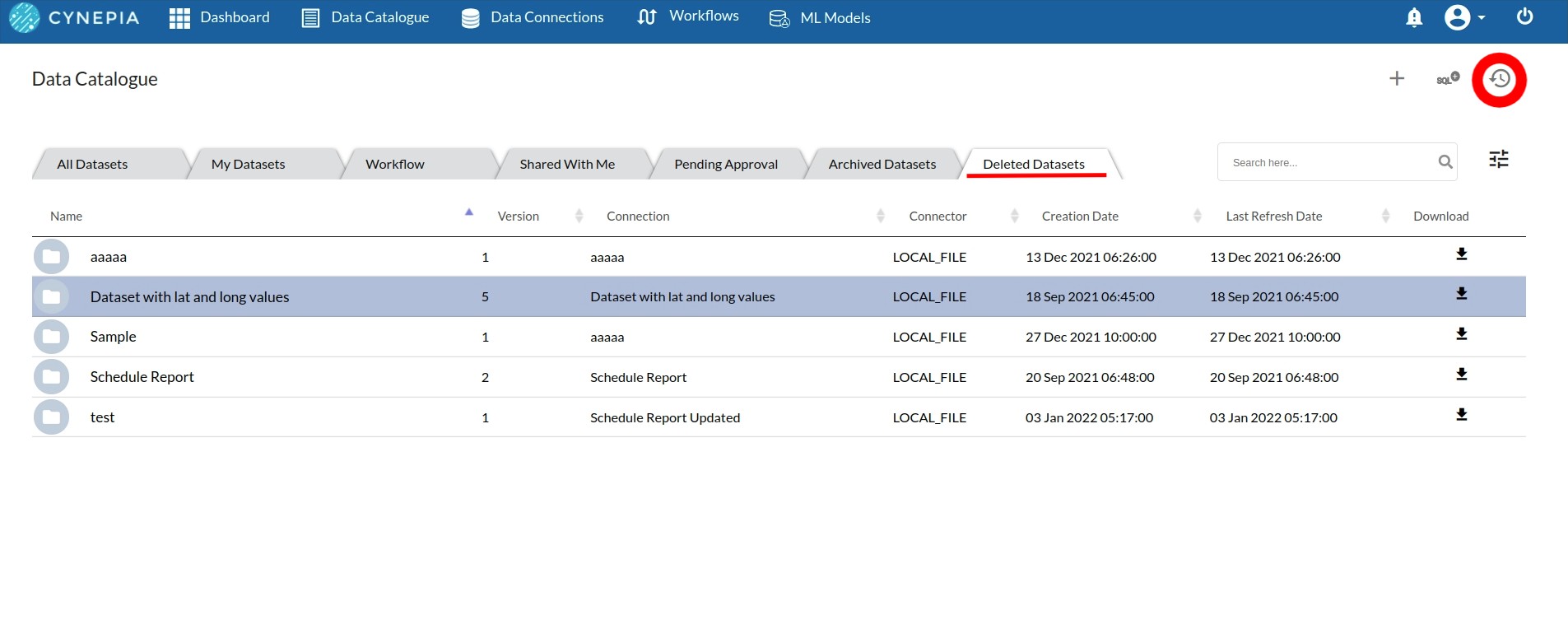Click the Data Connections database icon
The image size is (1568, 638).
click(471, 18)
